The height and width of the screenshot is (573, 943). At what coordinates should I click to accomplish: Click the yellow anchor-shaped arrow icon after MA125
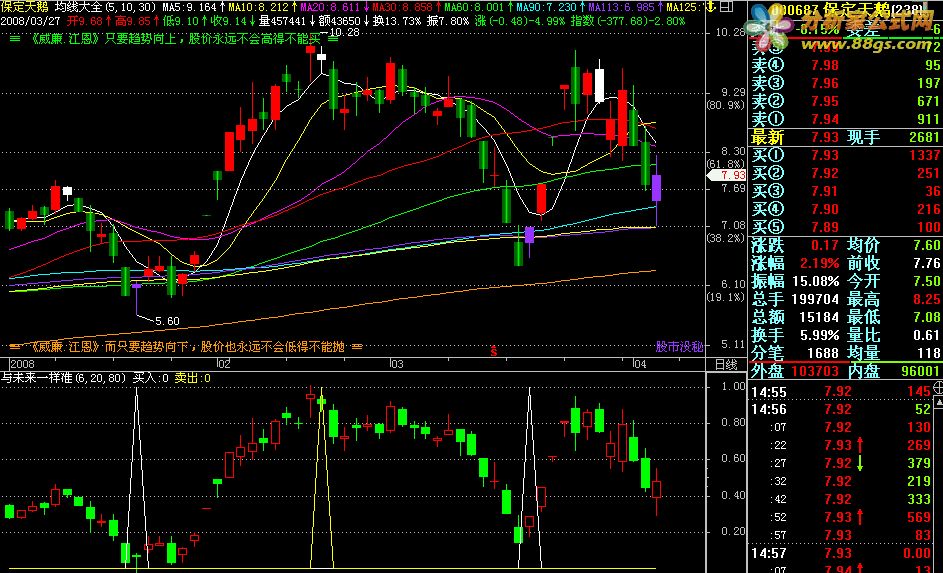[x=710, y=7]
